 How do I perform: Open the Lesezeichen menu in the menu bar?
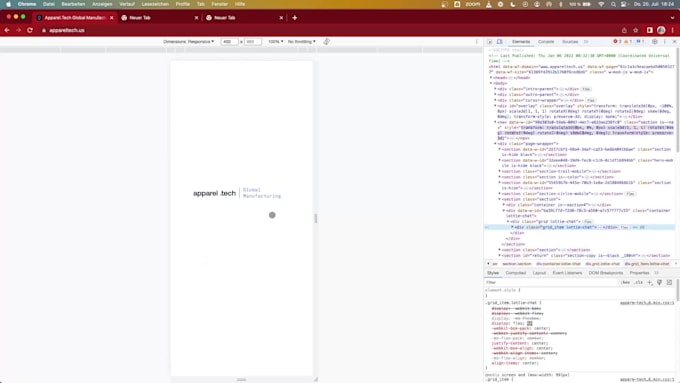[x=155, y=4]
